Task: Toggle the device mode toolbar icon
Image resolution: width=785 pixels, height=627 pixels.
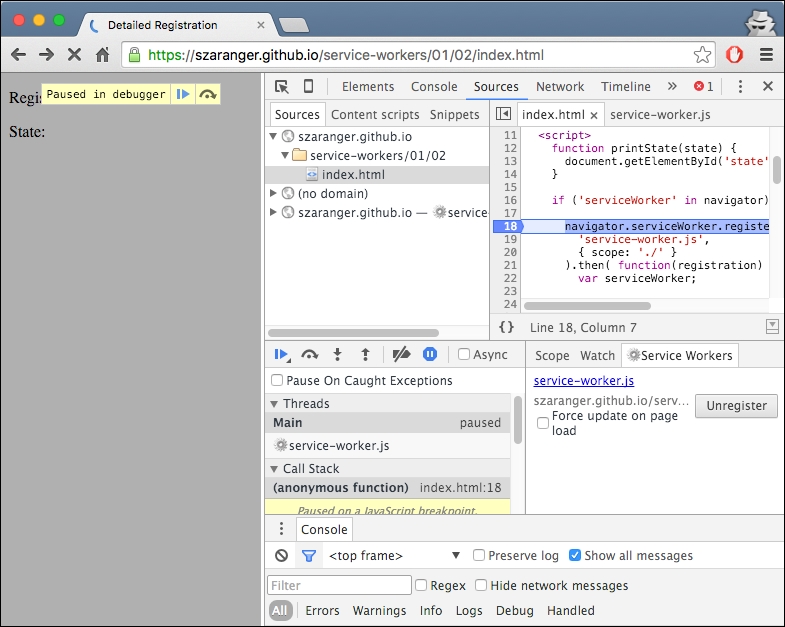Action: tap(309, 87)
